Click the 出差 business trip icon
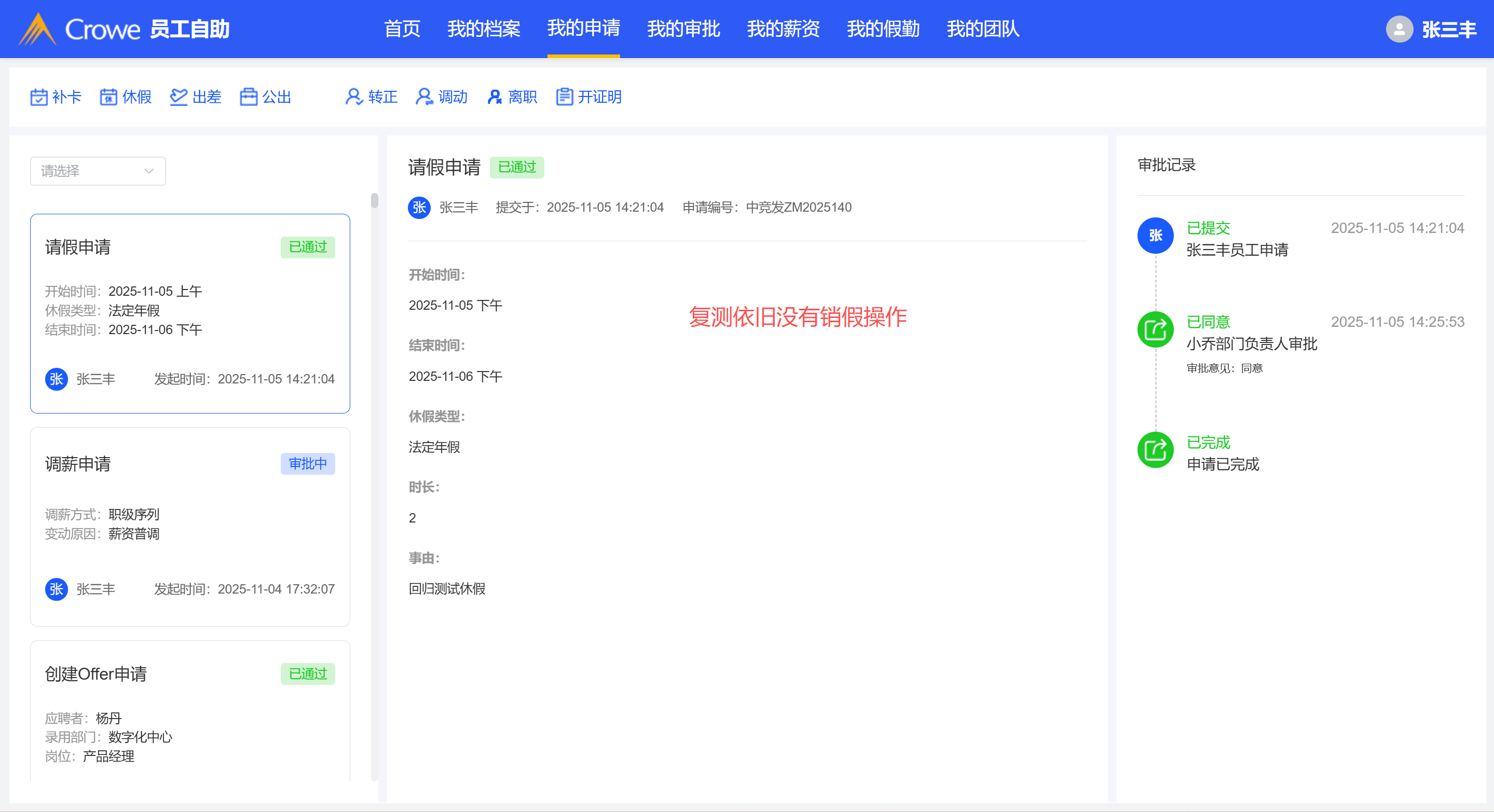This screenshot has width=1494, height=812. coord(179,97)
